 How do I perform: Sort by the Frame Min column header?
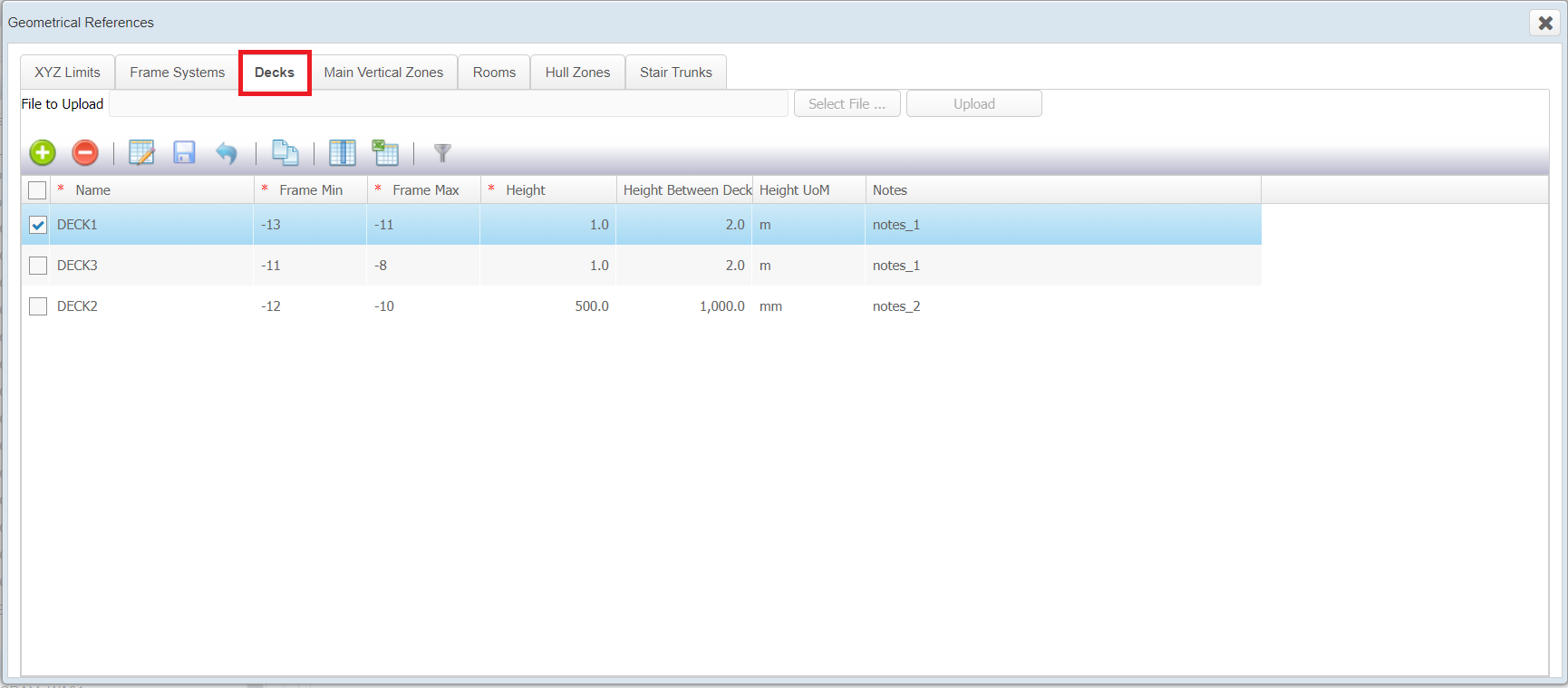pos(311,190)
